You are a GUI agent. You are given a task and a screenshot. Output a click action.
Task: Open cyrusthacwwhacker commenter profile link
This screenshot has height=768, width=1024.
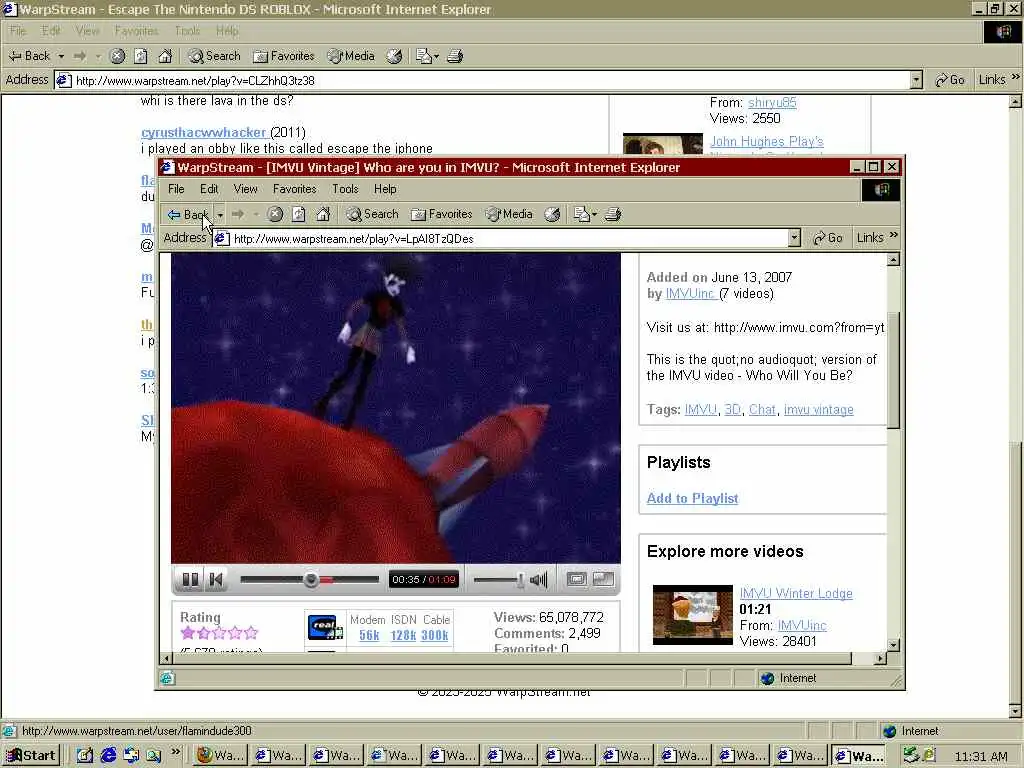pyautogui.click(x=204, y=133)
